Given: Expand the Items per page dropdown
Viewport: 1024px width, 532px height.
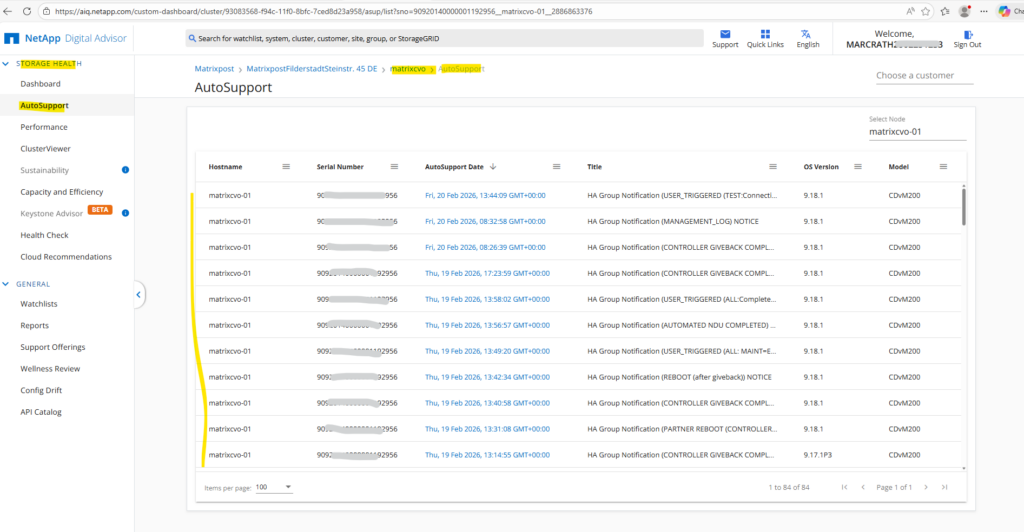Looking at the screenshot, I should (271, 487).
